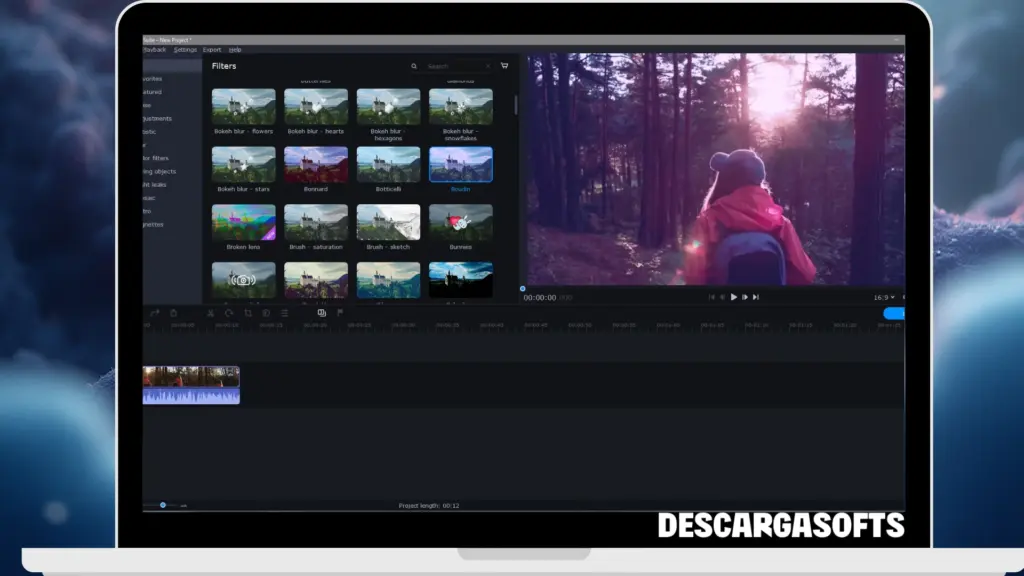Open the effects store via the cart icon
1024x576 pixels.
(504, 65)
